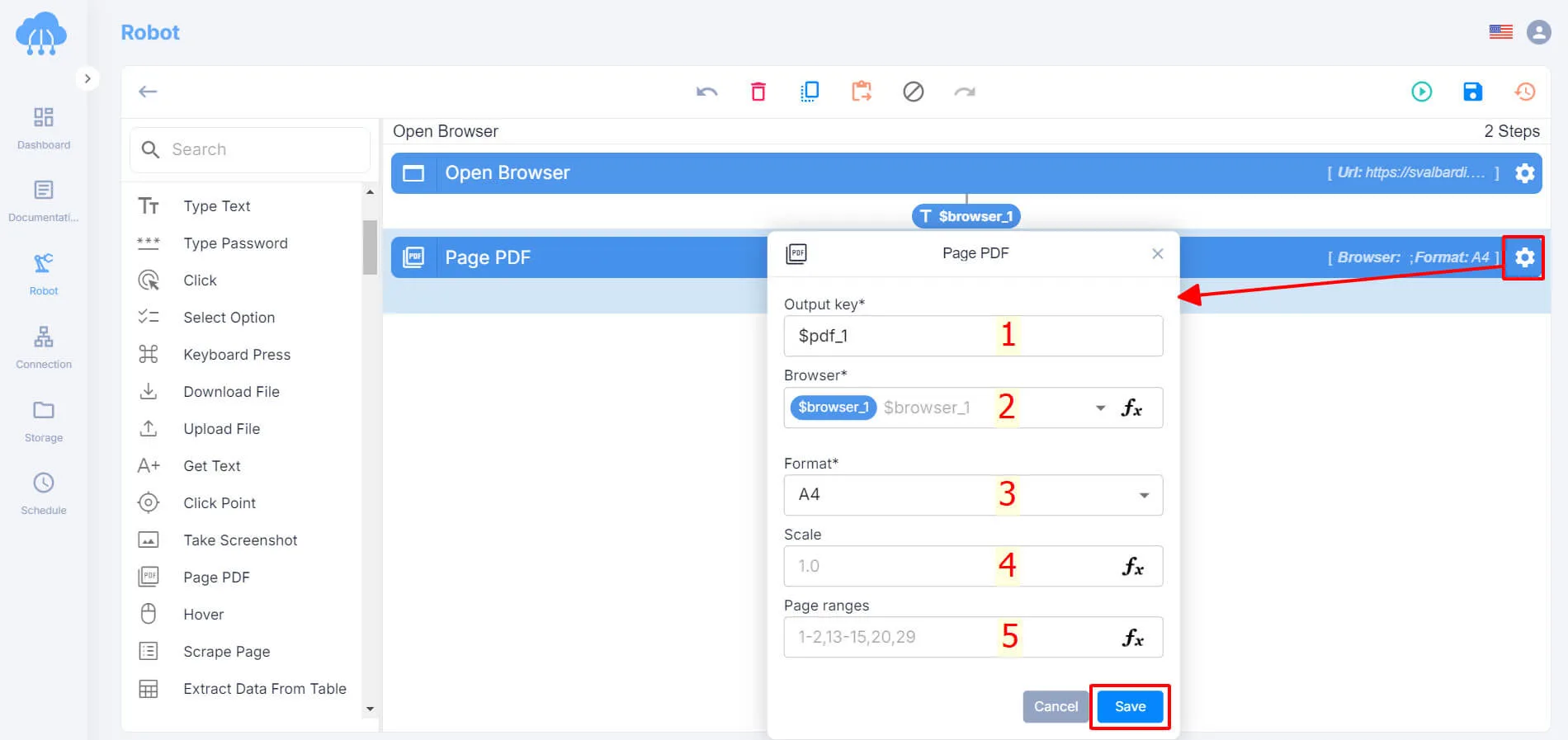
Task: Click the Search field in the actions panel
Action: [x=250, y=149]
